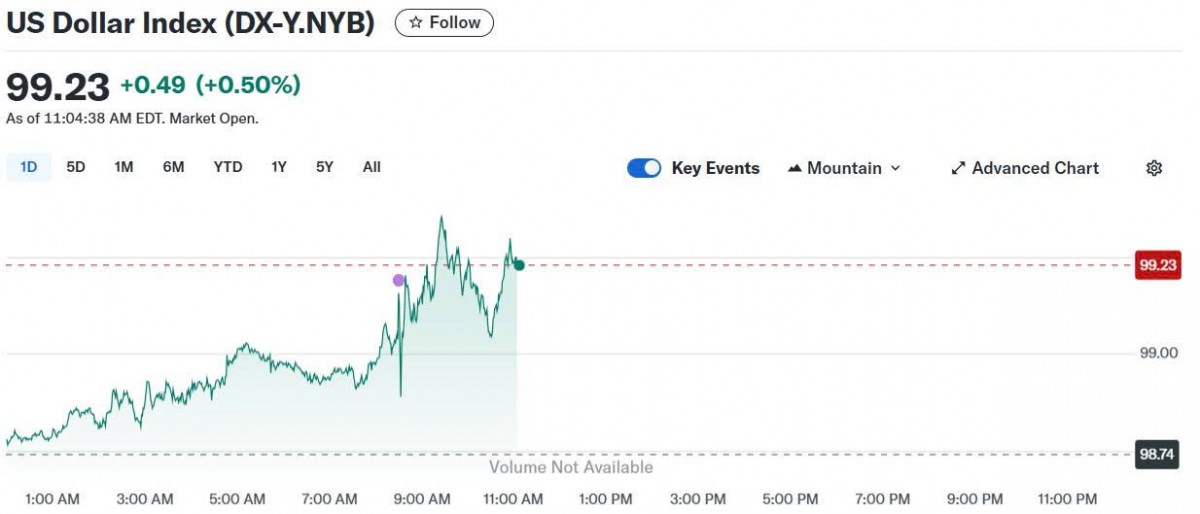Choose the 5Y time range

pos(325,167)
